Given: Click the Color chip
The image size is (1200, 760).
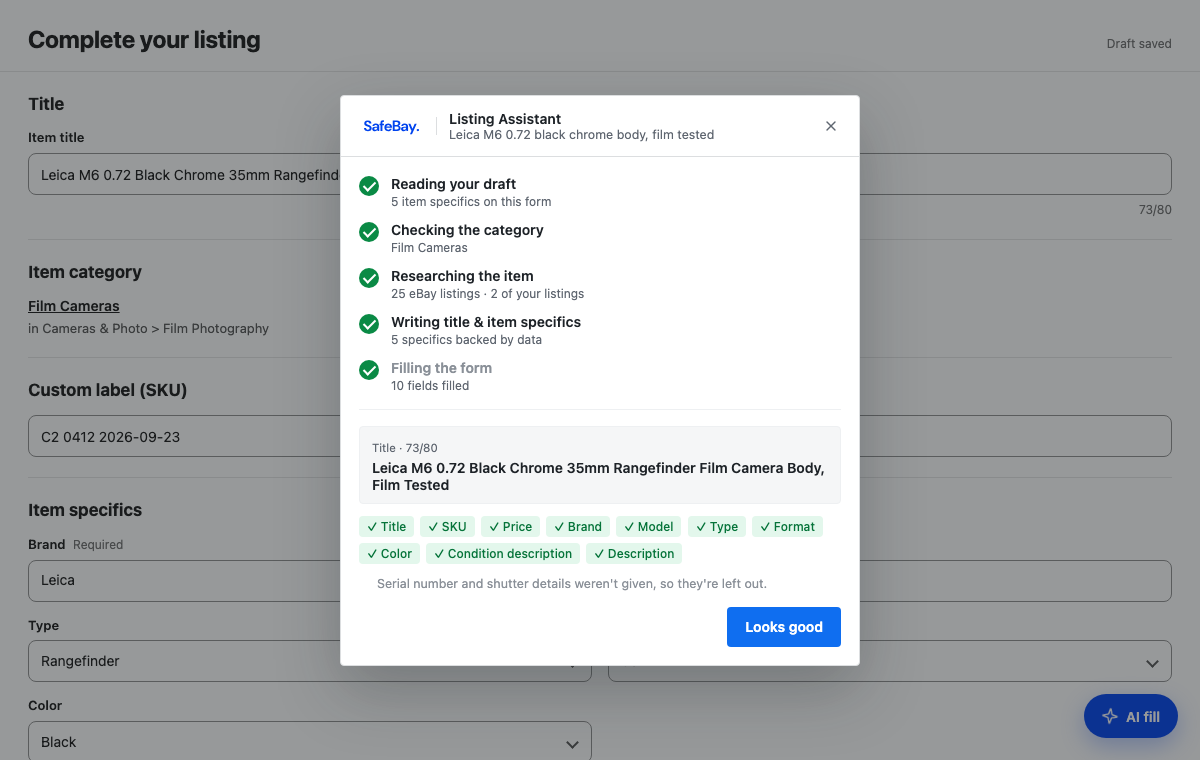Looking at the screenshot, I should pos(389,554).
